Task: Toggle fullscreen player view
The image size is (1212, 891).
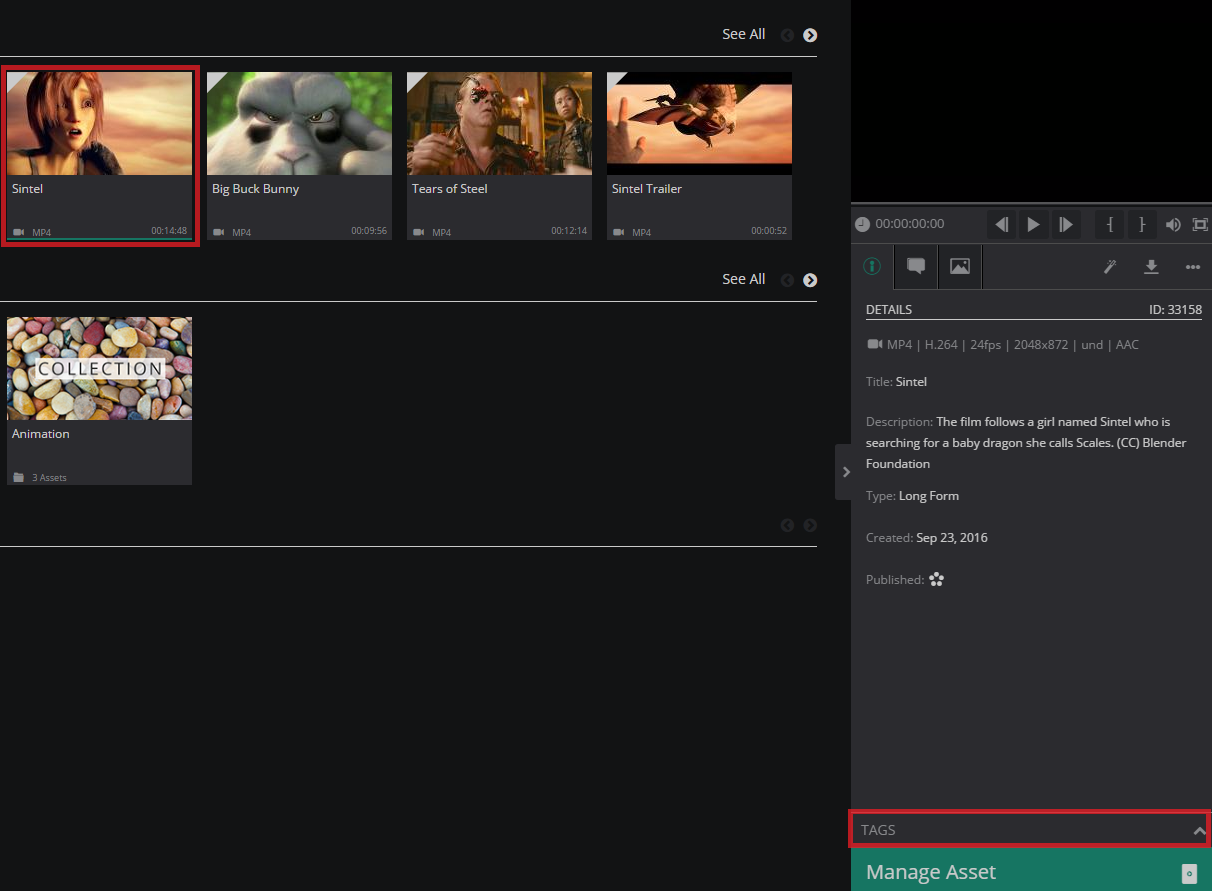Action: click(1200, 224)
